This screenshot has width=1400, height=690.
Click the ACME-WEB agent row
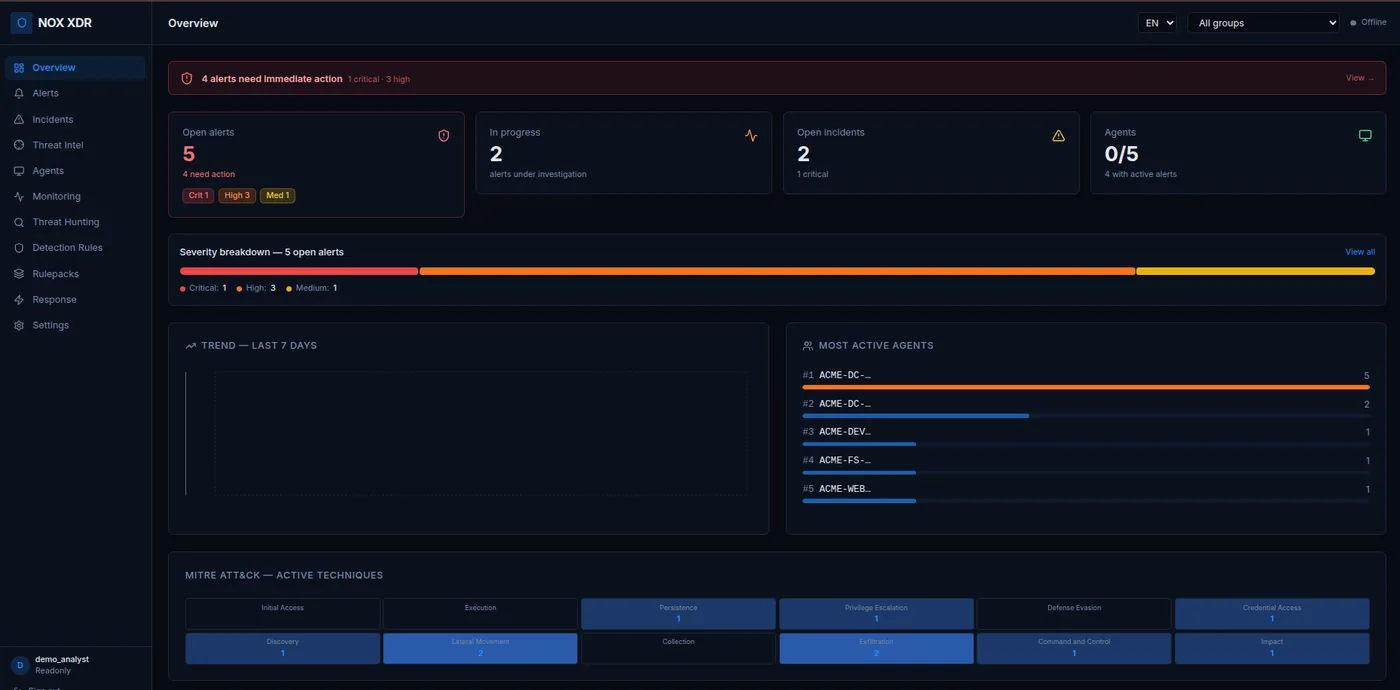1086,493
